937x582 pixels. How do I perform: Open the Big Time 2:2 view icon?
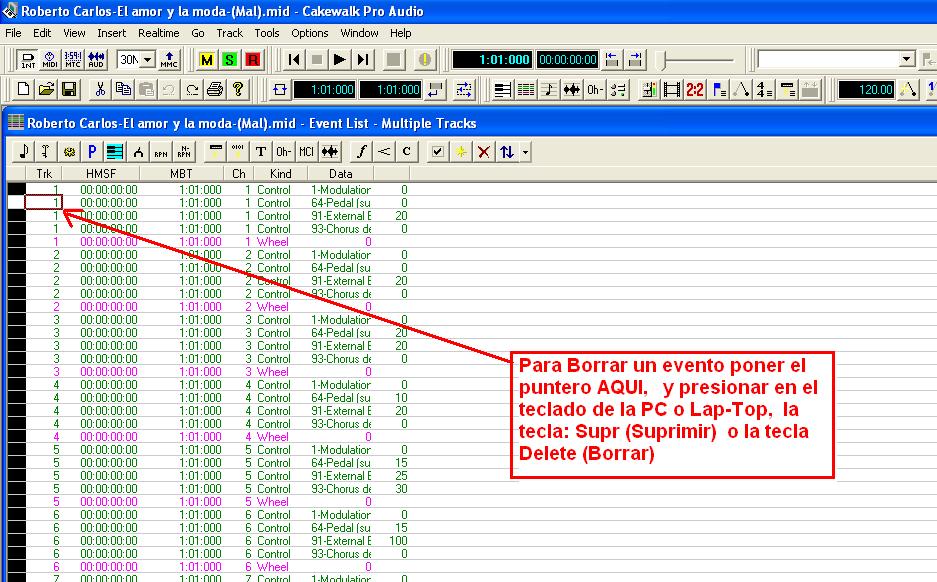point(695,90)
